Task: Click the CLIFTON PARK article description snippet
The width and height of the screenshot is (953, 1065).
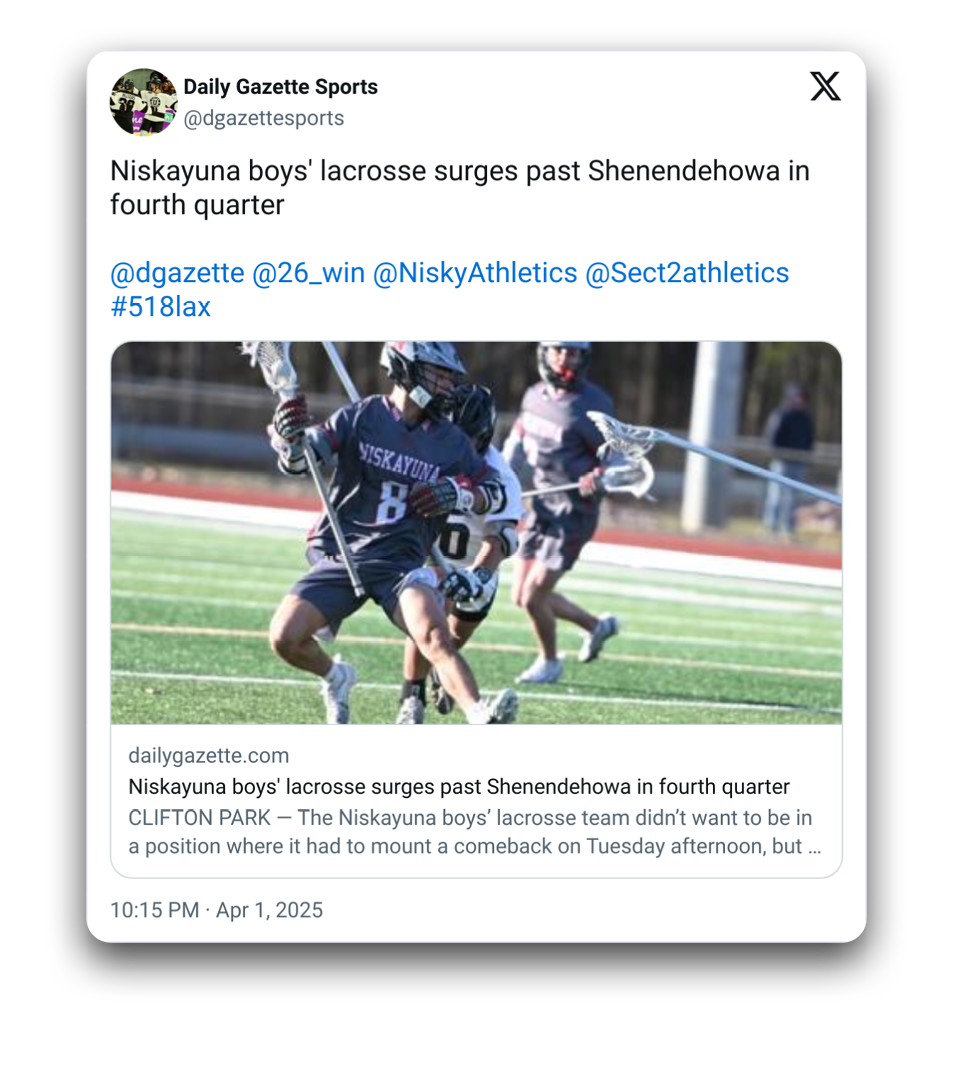Action: 474,832
